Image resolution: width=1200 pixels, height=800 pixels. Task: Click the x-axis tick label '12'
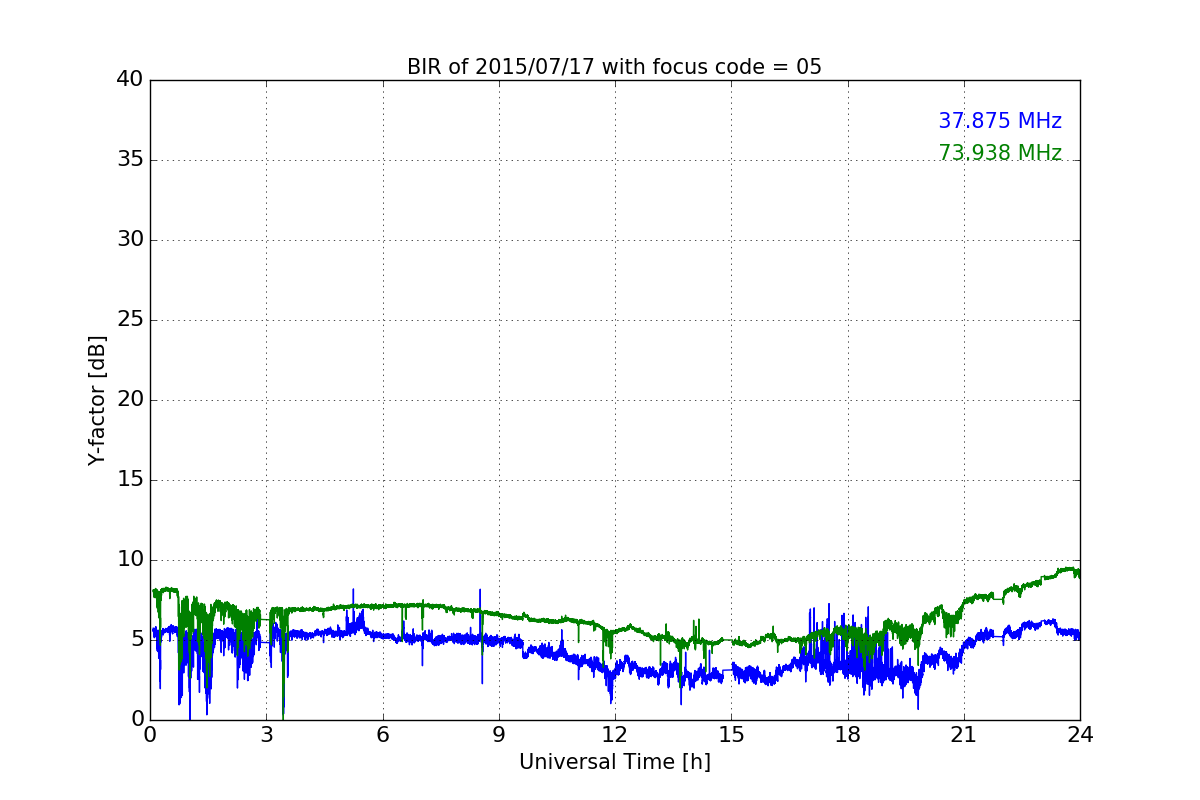(615, 734)
